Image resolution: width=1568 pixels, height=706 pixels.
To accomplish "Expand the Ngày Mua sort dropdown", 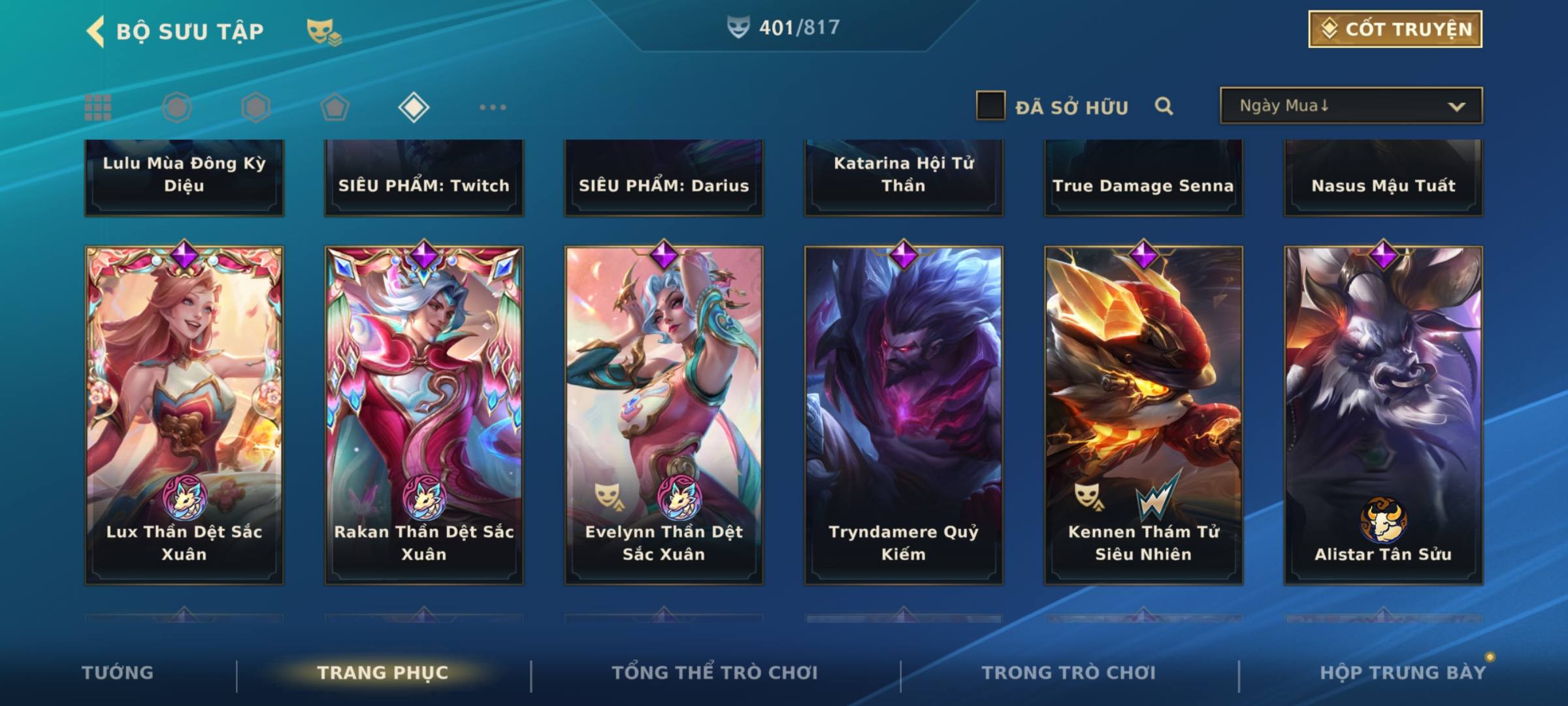I will tap(1351, 105).
